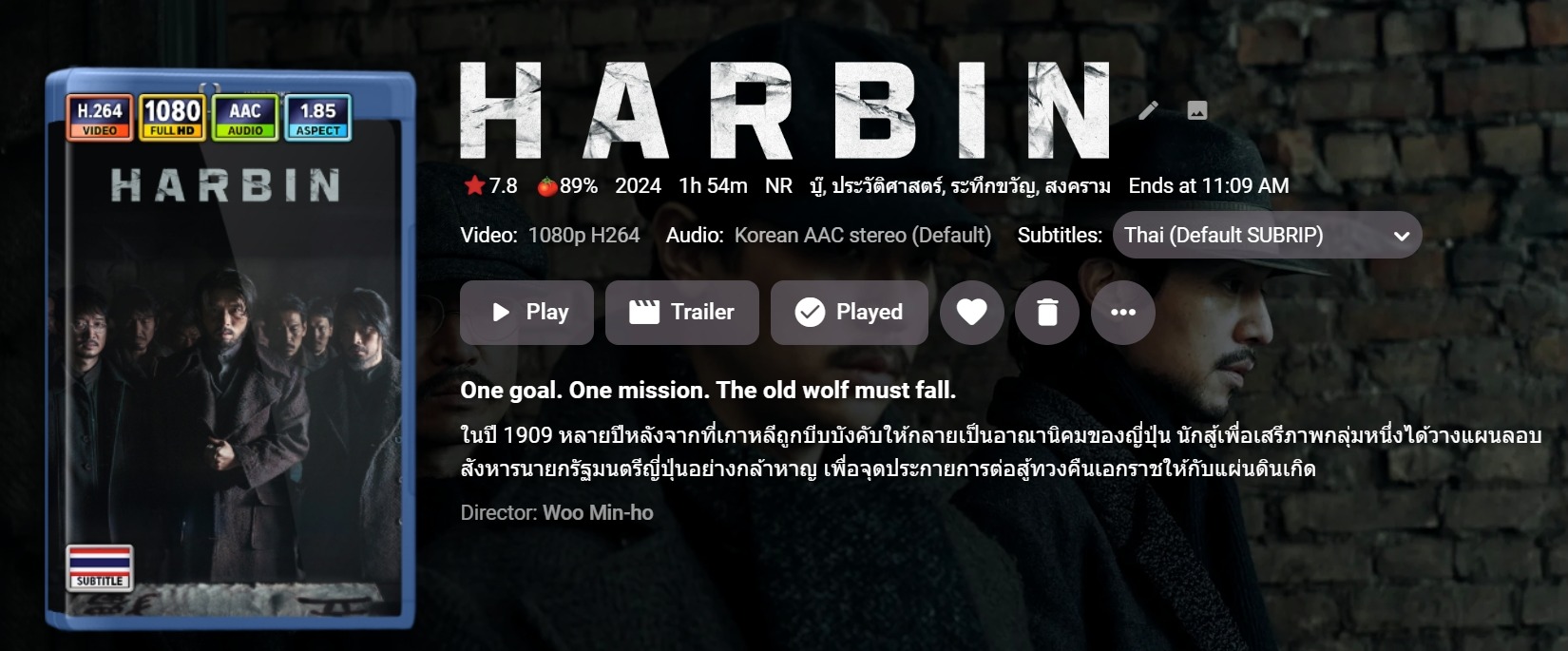The image size is (1568, 651).
Task: Click the Harbin Blu-ray cover poster
Action: [x=230, y=350]
